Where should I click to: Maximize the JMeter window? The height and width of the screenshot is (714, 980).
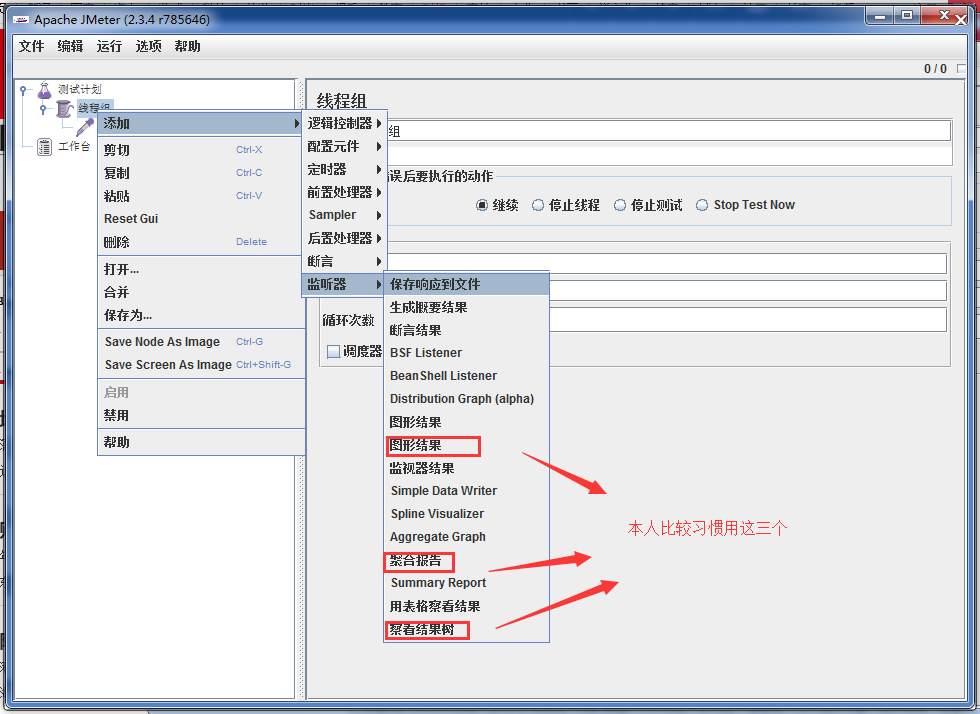[907, 17]
